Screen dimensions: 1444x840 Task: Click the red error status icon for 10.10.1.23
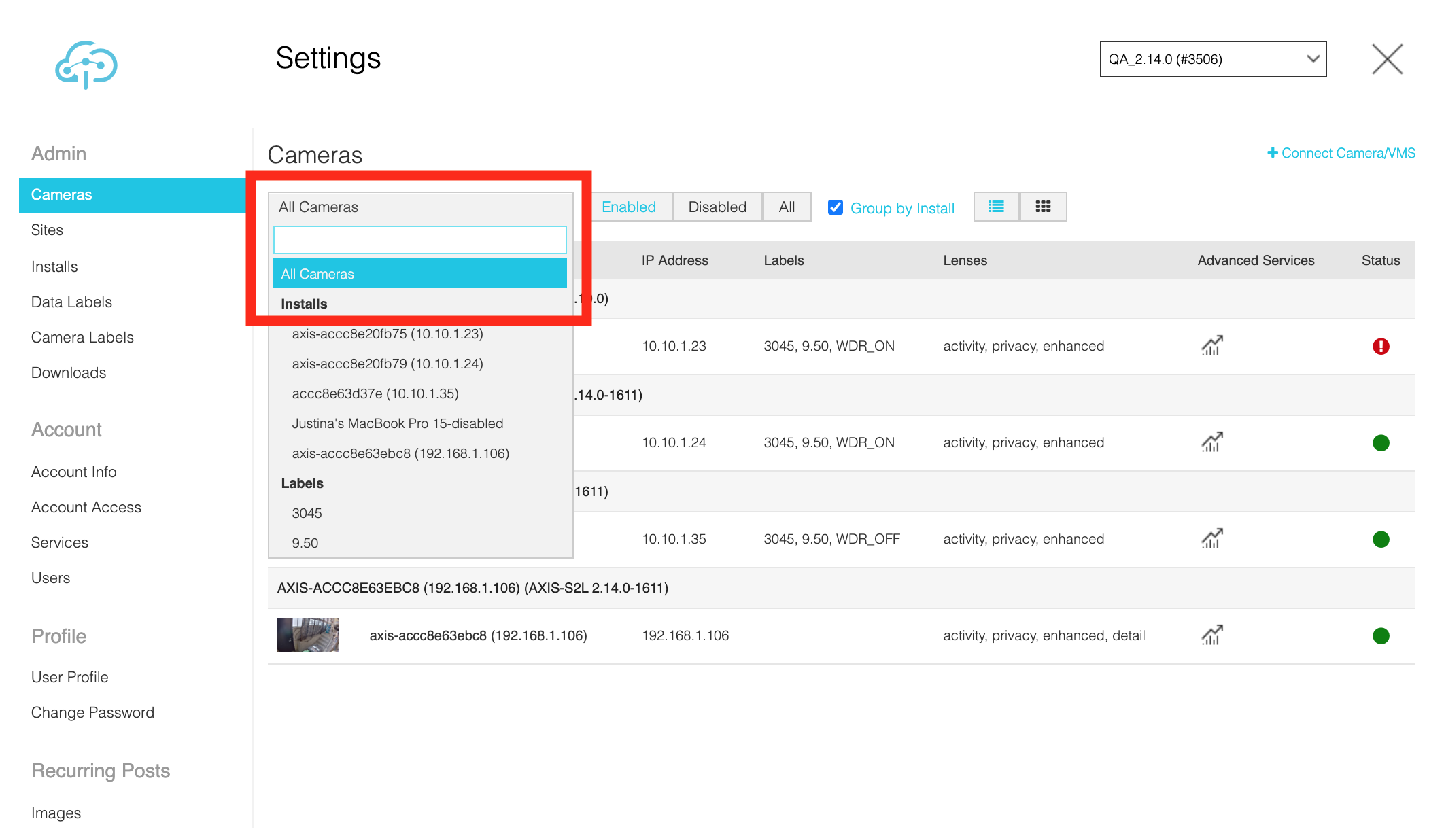click(x=1381, y=347)
